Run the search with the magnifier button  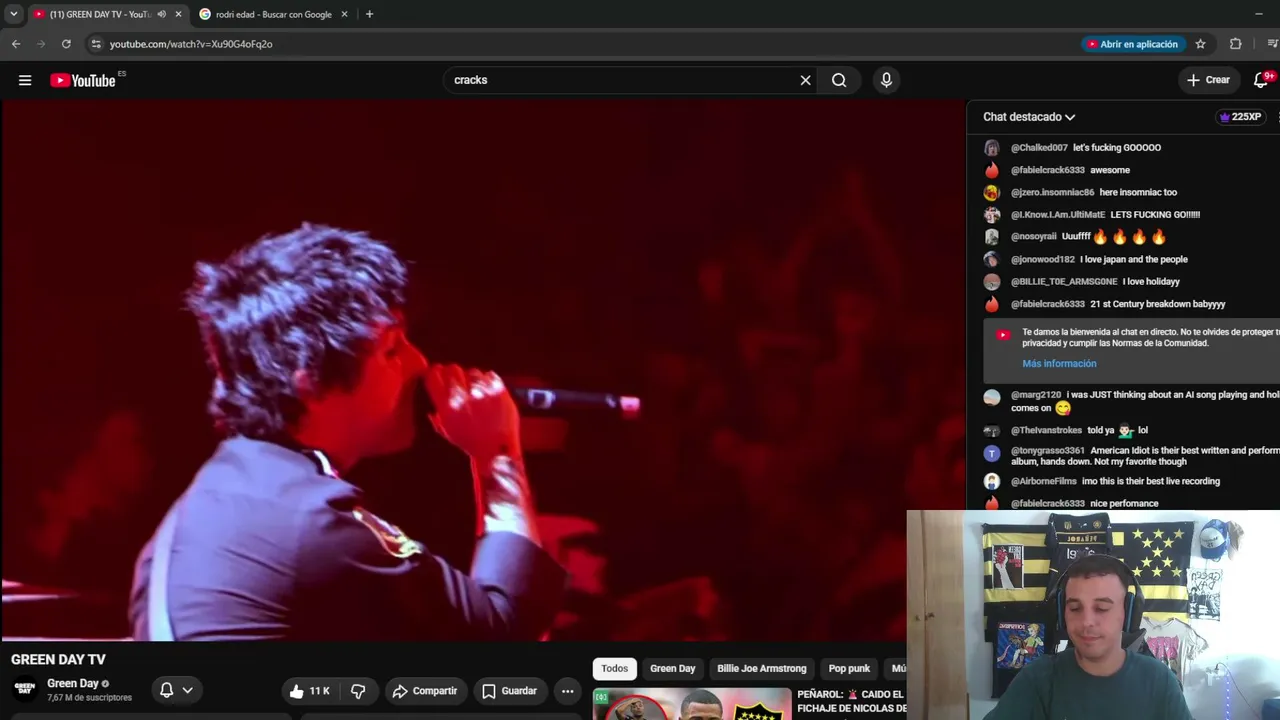pos(839,80)
